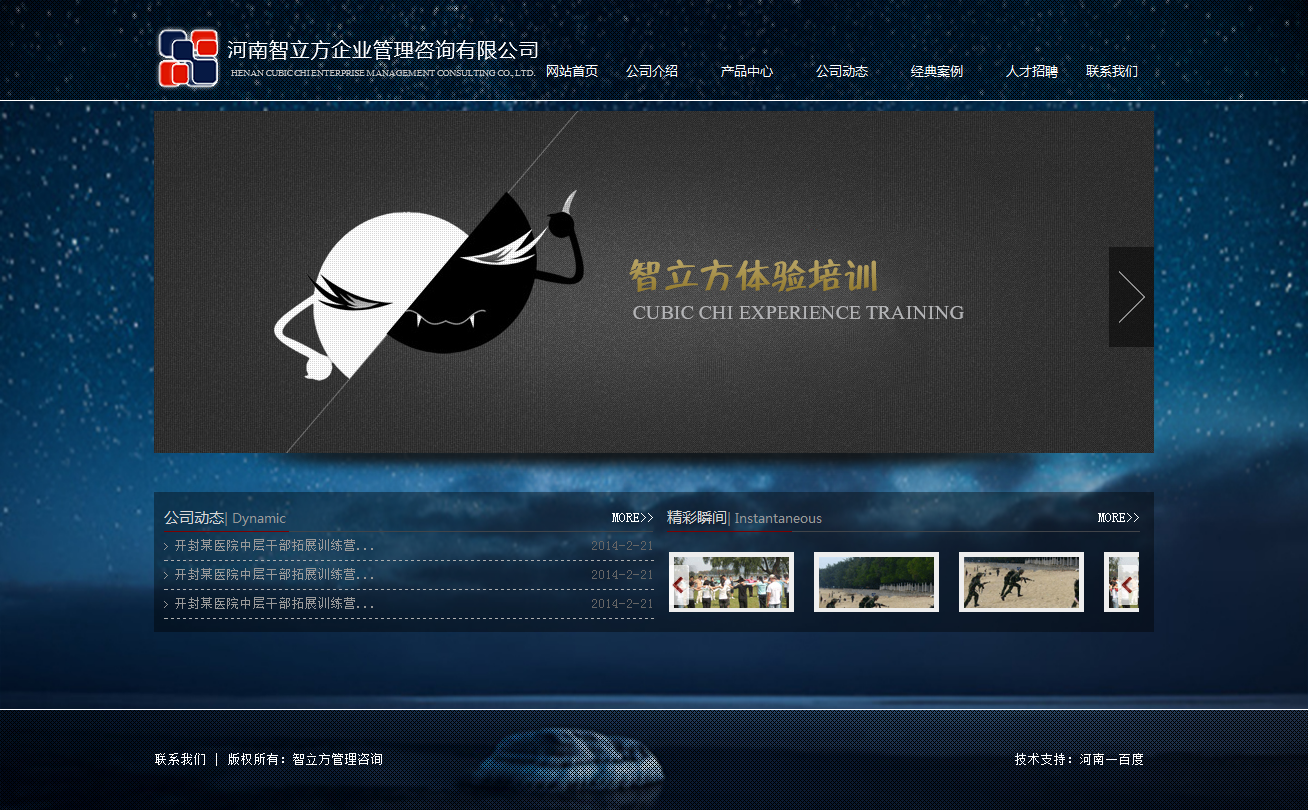Open 公司动态 nav menu item
The height and width of the screenshot is (810, 1308).
[842, 71]
